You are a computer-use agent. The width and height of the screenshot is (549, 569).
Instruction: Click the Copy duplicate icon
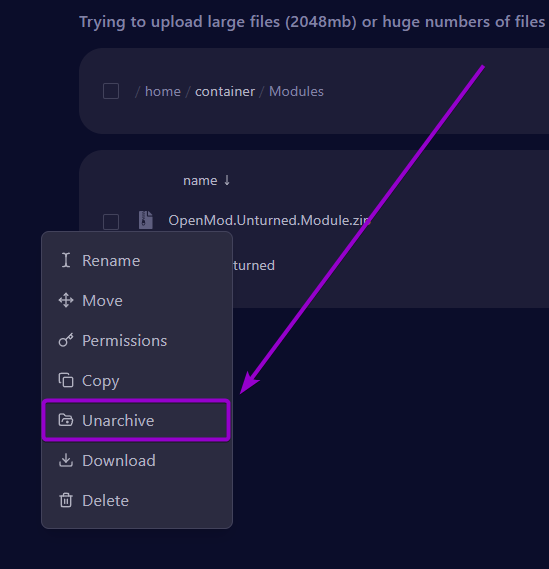(x=66, y=380)
